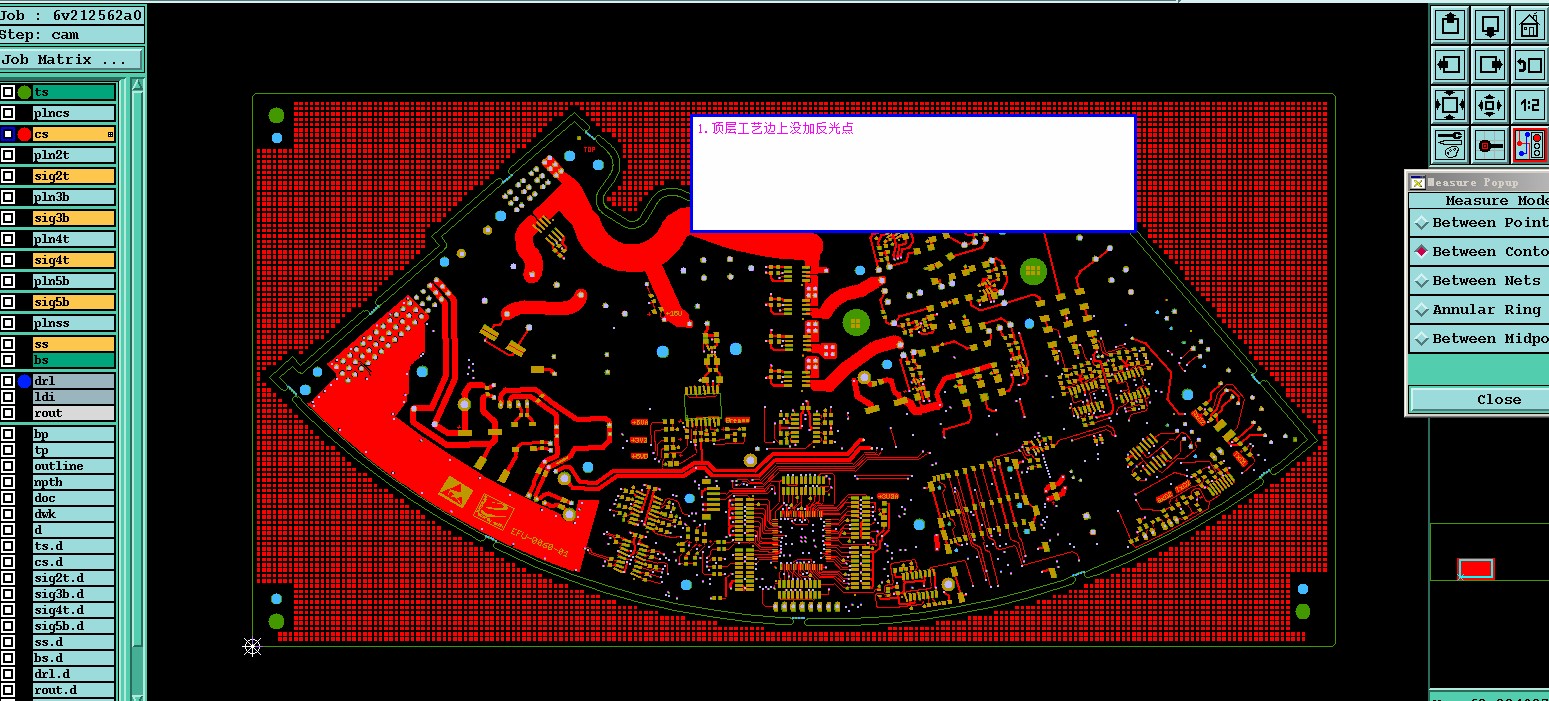Select the plnss layer row

point(73,323)
